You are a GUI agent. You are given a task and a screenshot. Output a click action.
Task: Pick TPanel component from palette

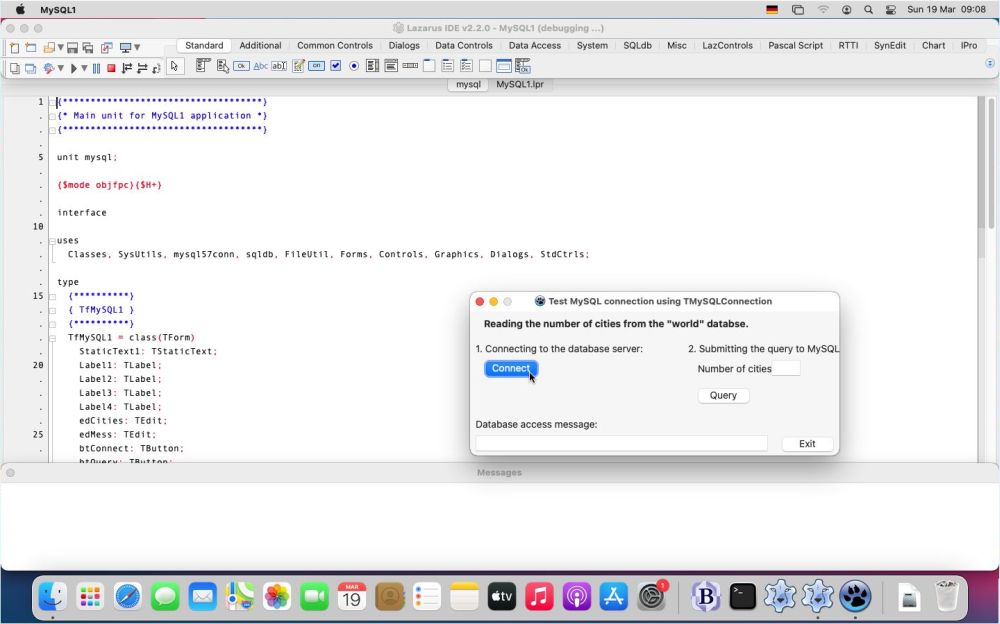[485, 66]
